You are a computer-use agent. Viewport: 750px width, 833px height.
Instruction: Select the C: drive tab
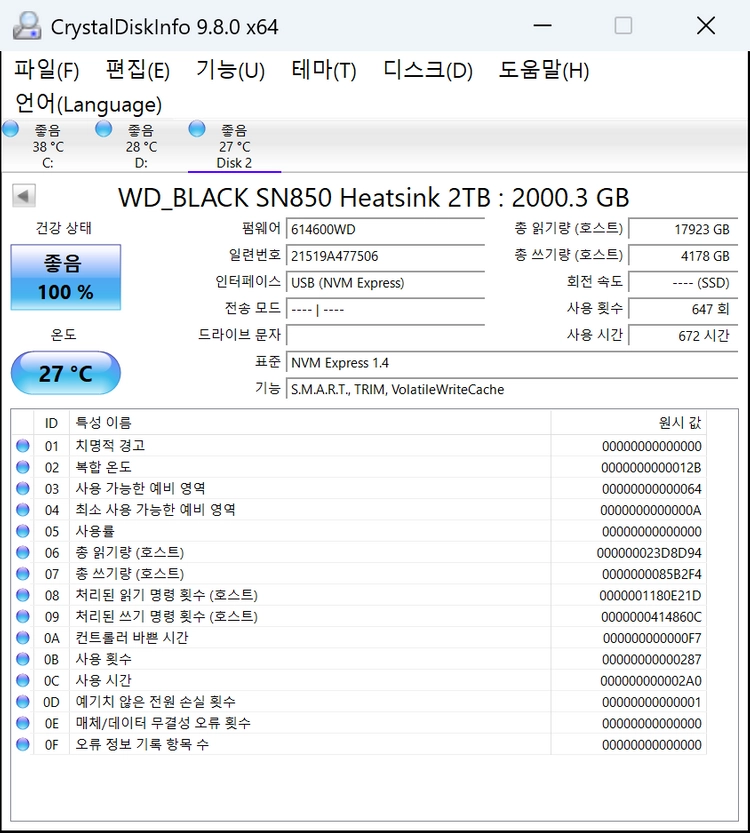pyautogui.click(x=47, y=146)
